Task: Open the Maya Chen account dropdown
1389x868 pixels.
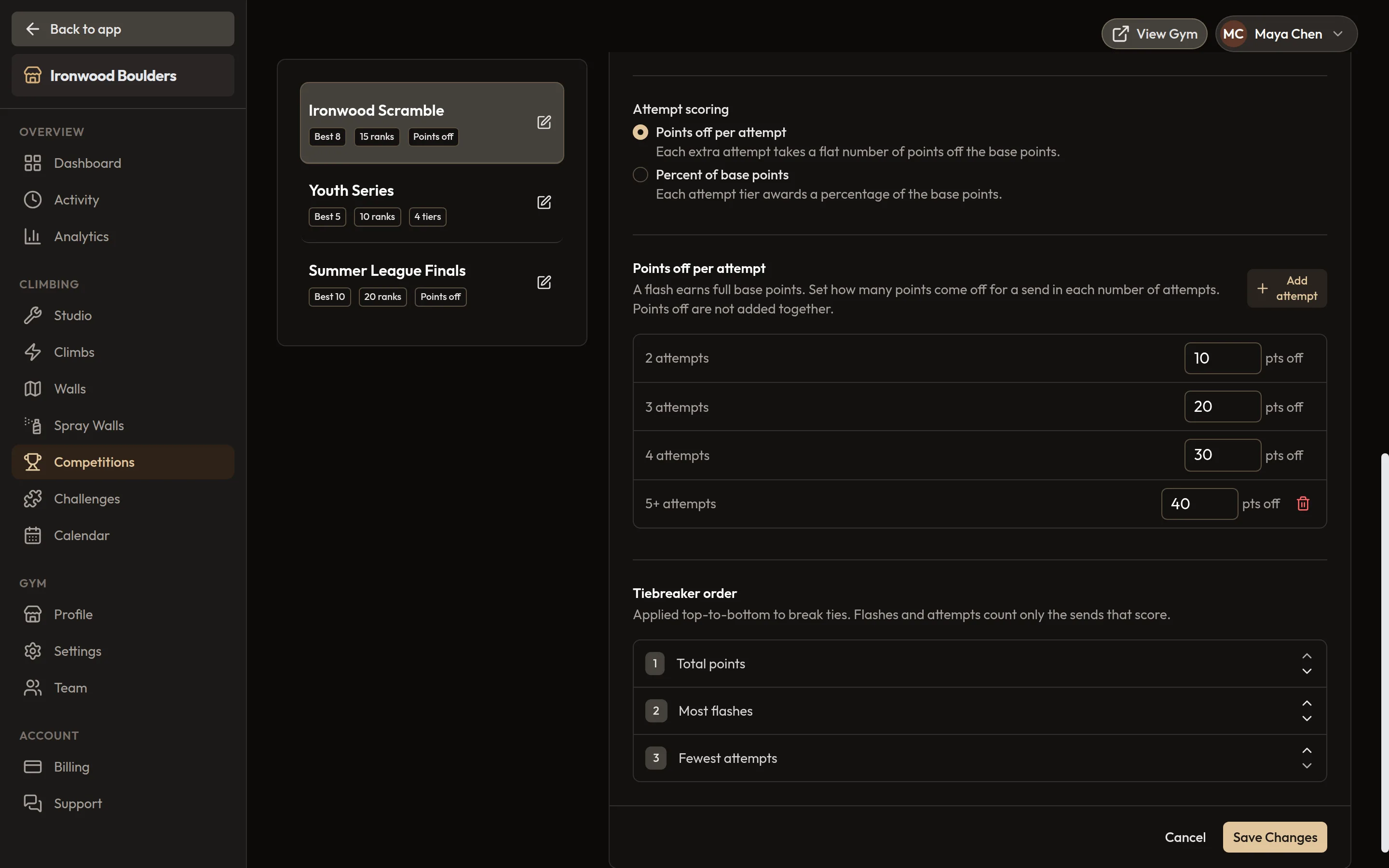Action: pos(1286,34)
